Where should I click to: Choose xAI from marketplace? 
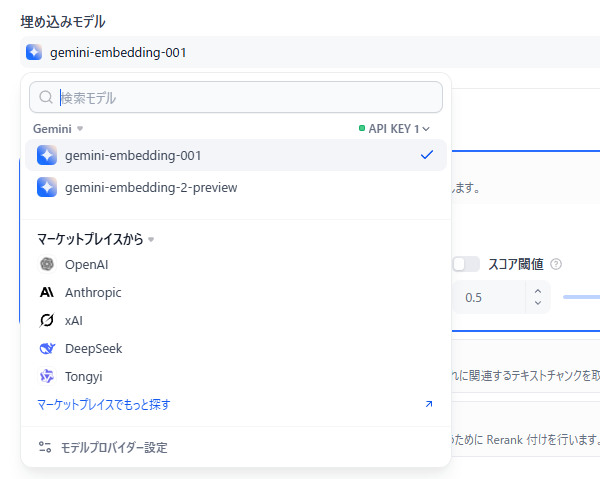236,320
